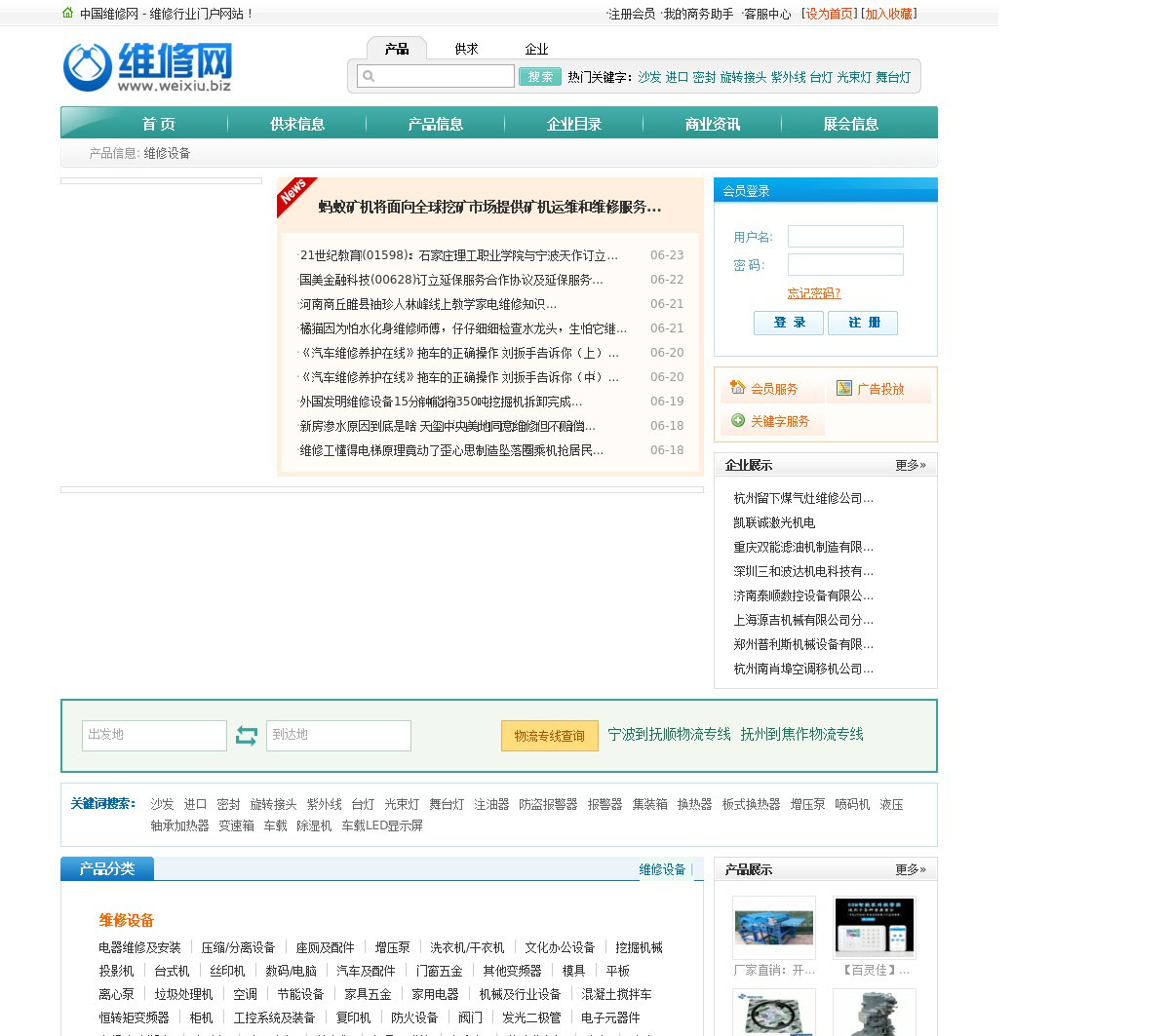Open 洗衣机/干衣机 category
Viewport: 1170px width, 1036px height.
point(467,947)
